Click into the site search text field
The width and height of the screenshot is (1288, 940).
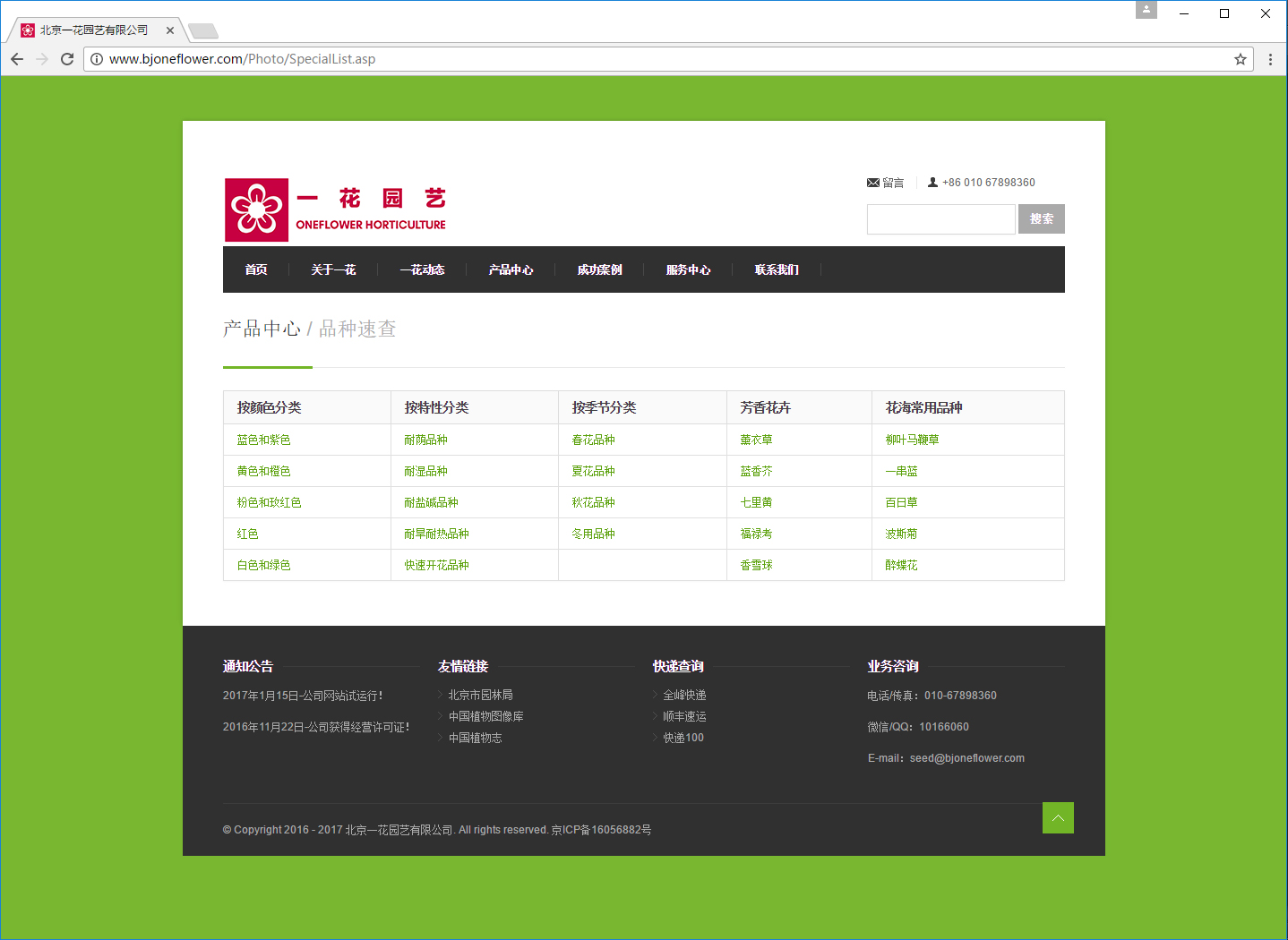pos(940,219)
